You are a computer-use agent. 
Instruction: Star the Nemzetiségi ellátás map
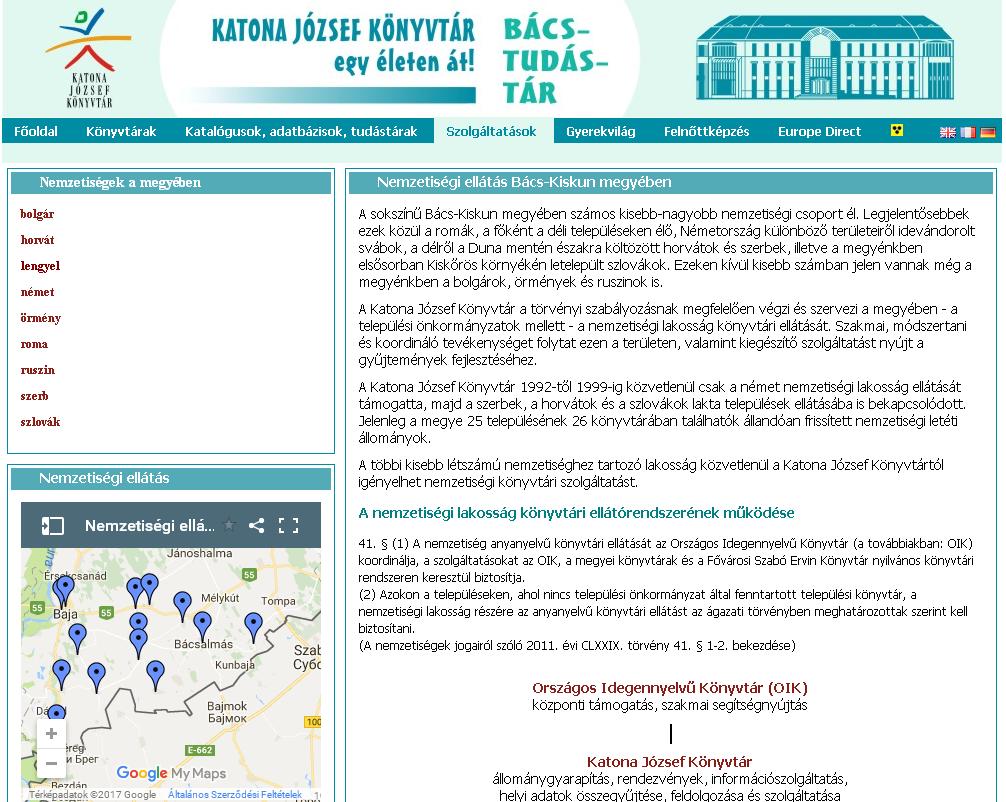(229, 525)
